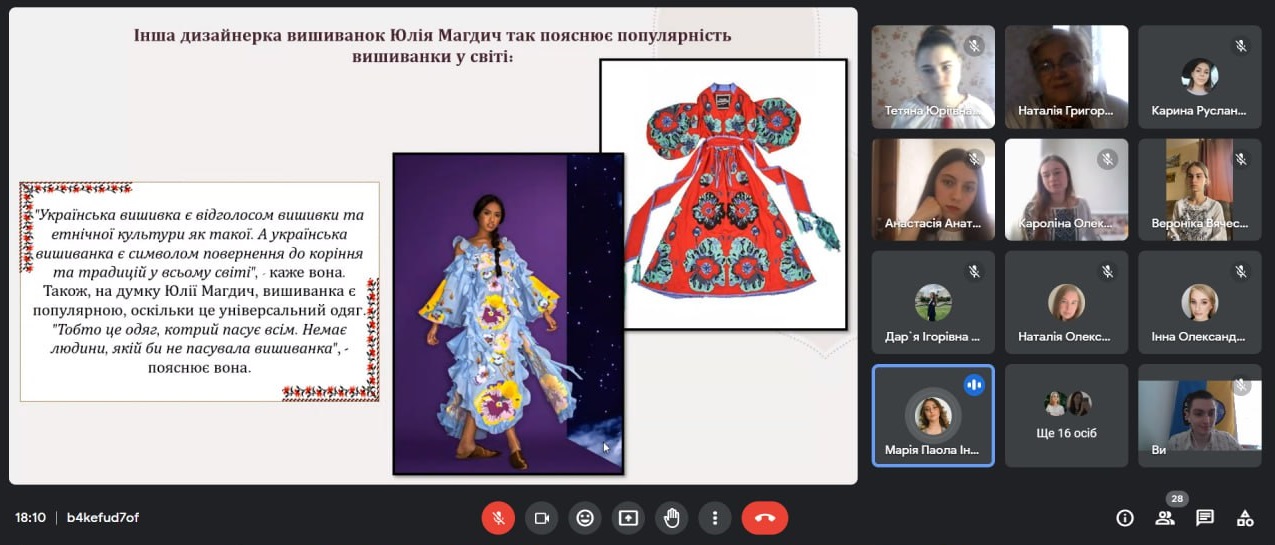Click the audio indicator on Марія Паола tile
The height and width of the screenshot is (545, 1275).
point(974,385)
